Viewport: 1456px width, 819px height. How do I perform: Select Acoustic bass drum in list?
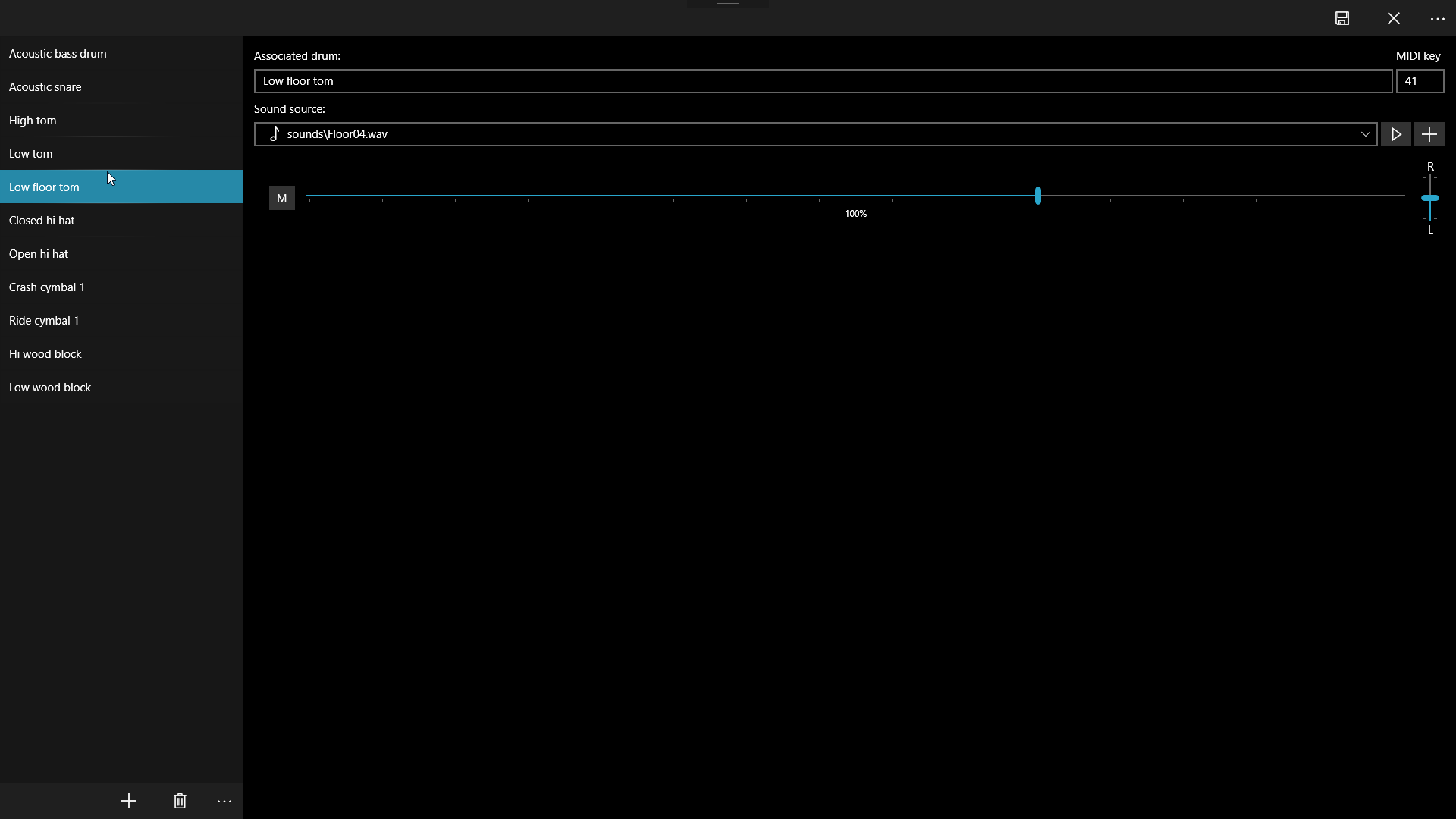pyautogui.click(x=58, y=54)
